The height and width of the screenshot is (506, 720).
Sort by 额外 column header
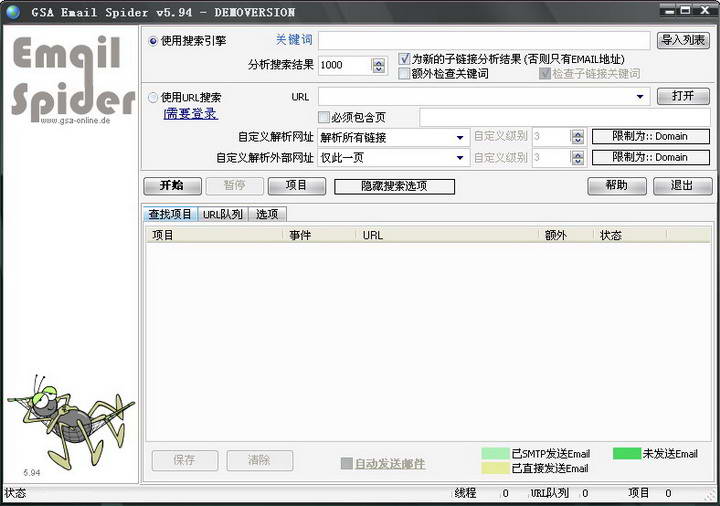tap(566, 235)
